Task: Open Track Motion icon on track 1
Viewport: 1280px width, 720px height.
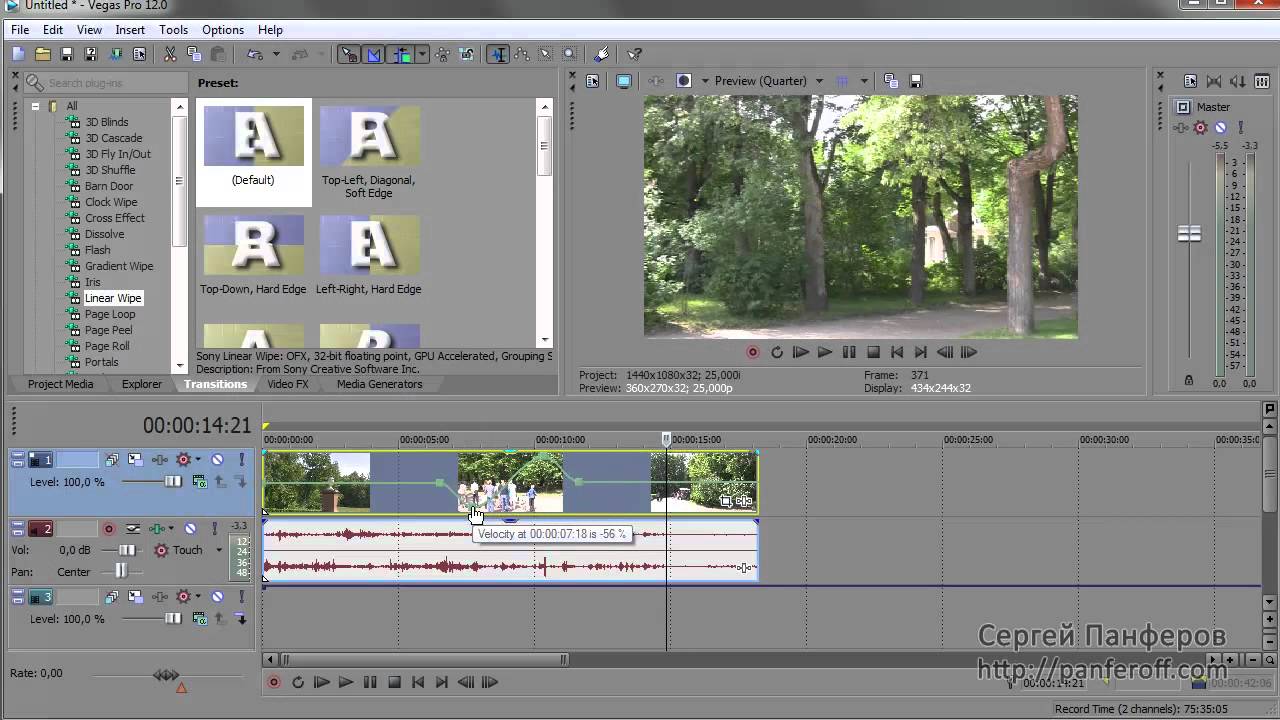Action: (136, 460)
